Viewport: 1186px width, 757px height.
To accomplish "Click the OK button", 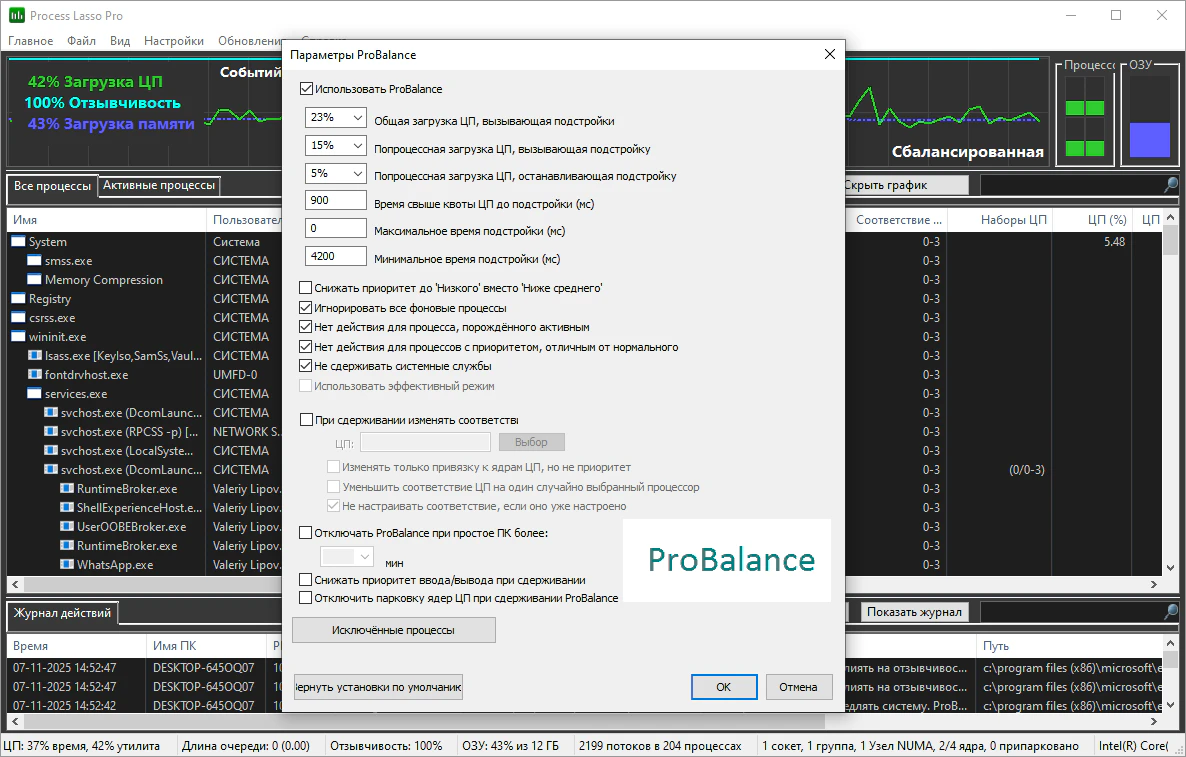I will [x=724, y=687].
